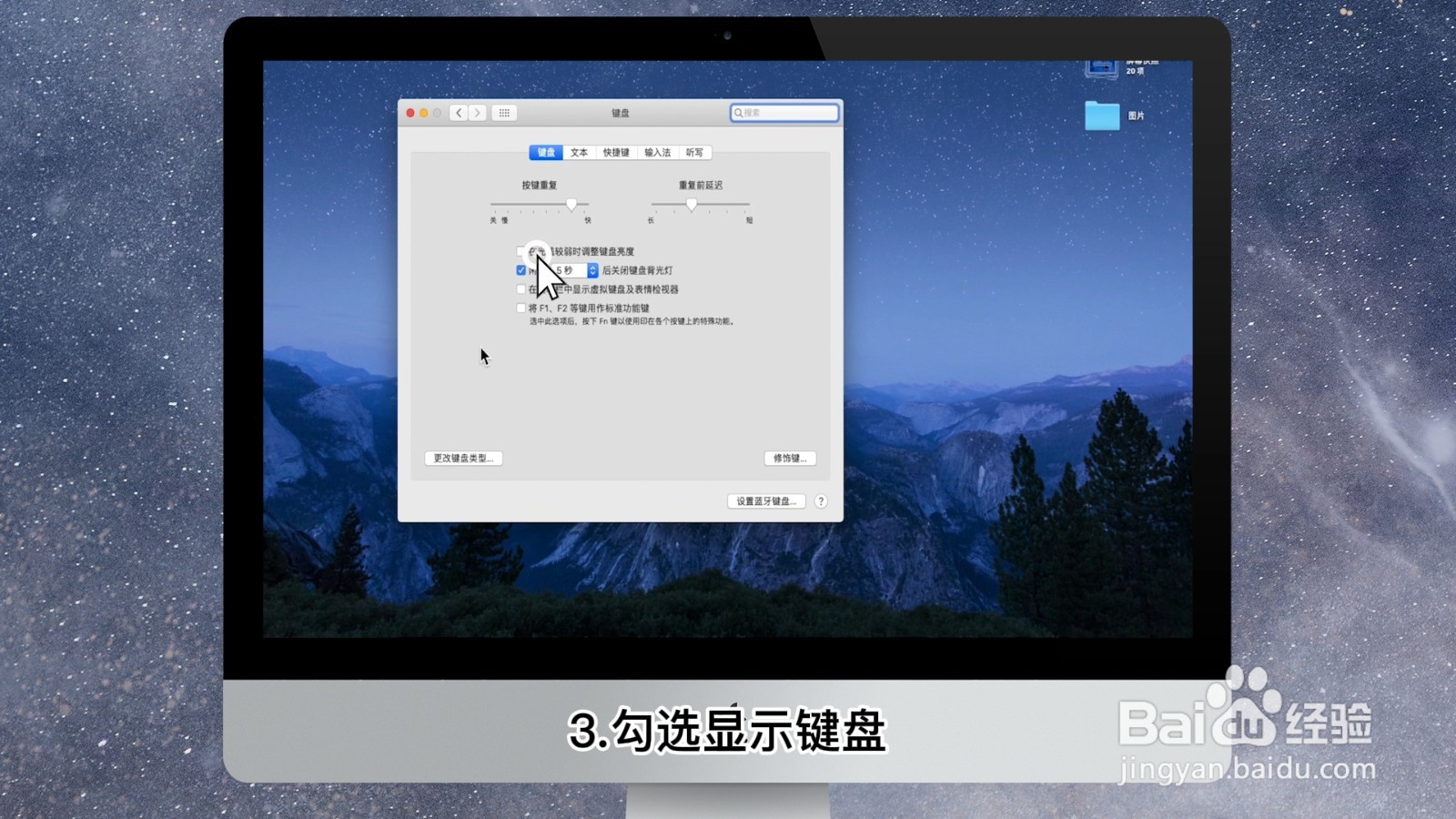Switch to the 文本 tab

(580, 153)
